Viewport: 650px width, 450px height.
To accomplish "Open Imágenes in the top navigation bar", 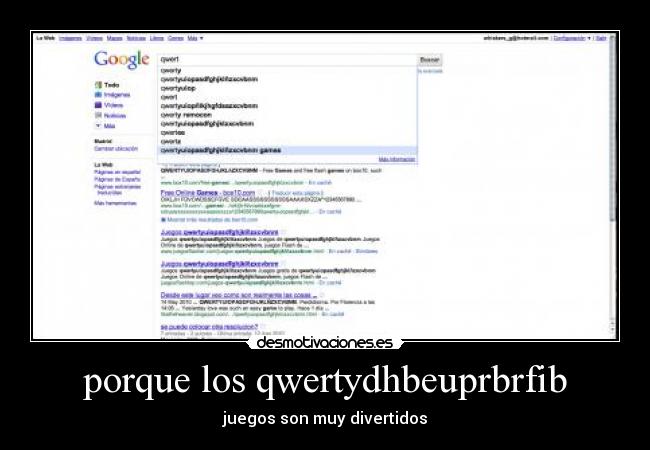I will point(70,38).
